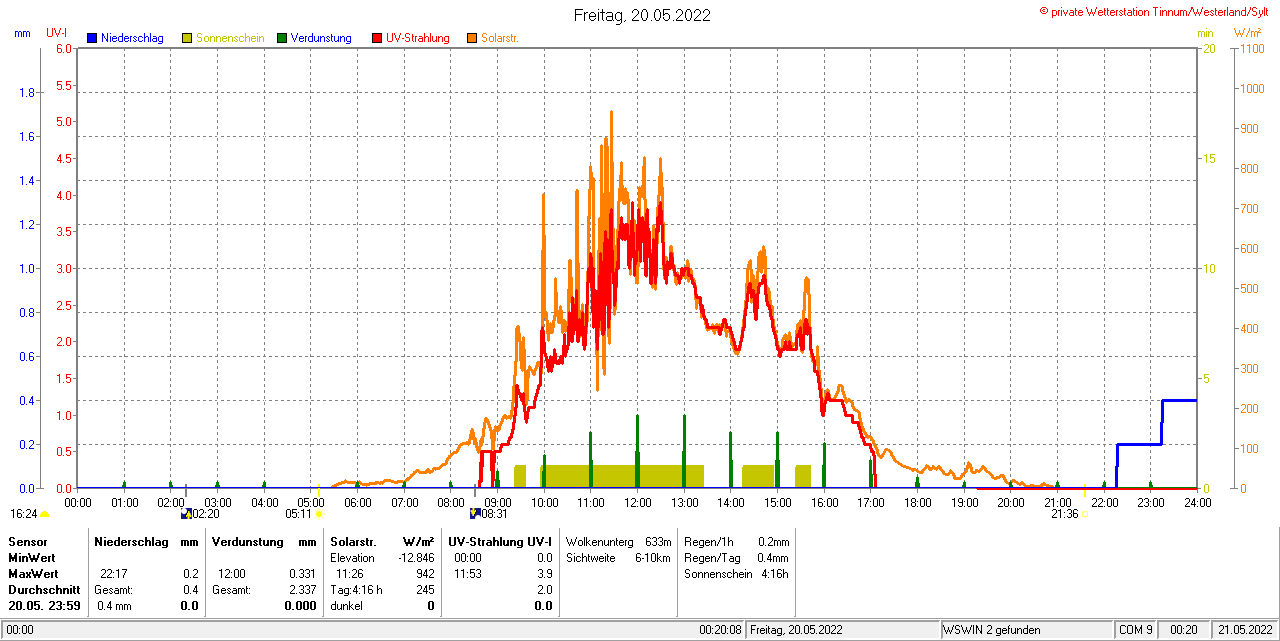This screenshot has width=1280, height=641.
Task: Click the 11:26 solar maximum time
Action: click(350, 574)
